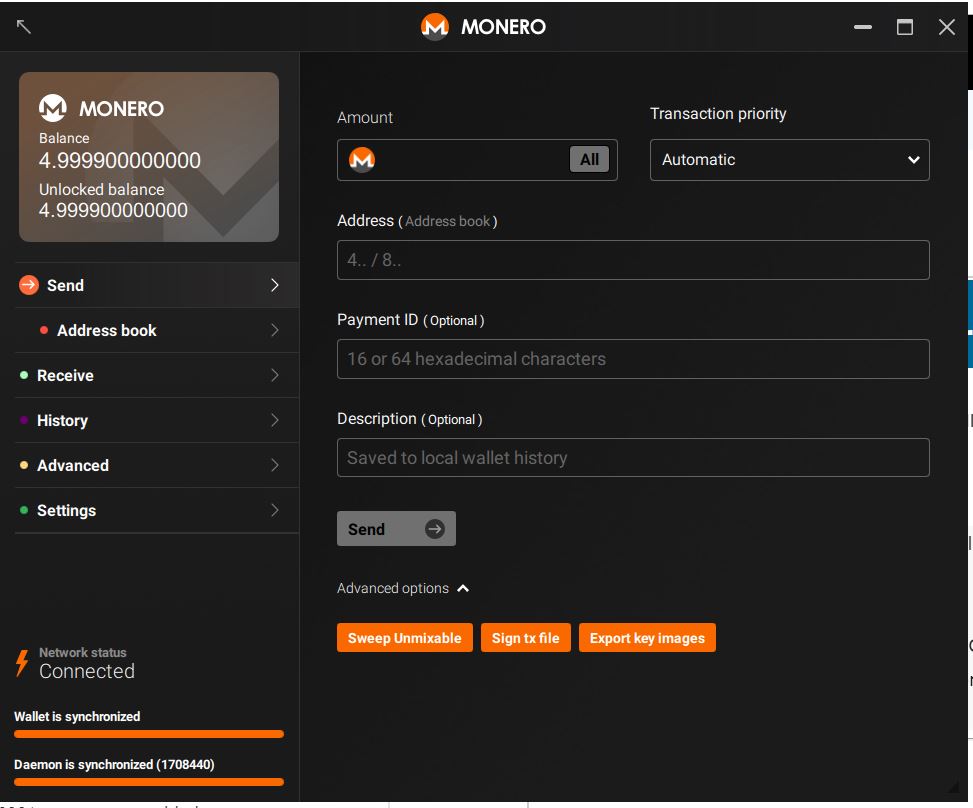Click the Balance value 4.999900000000
Image resolution: width=973 pixels, height=808 pixels.
(120, 161)
